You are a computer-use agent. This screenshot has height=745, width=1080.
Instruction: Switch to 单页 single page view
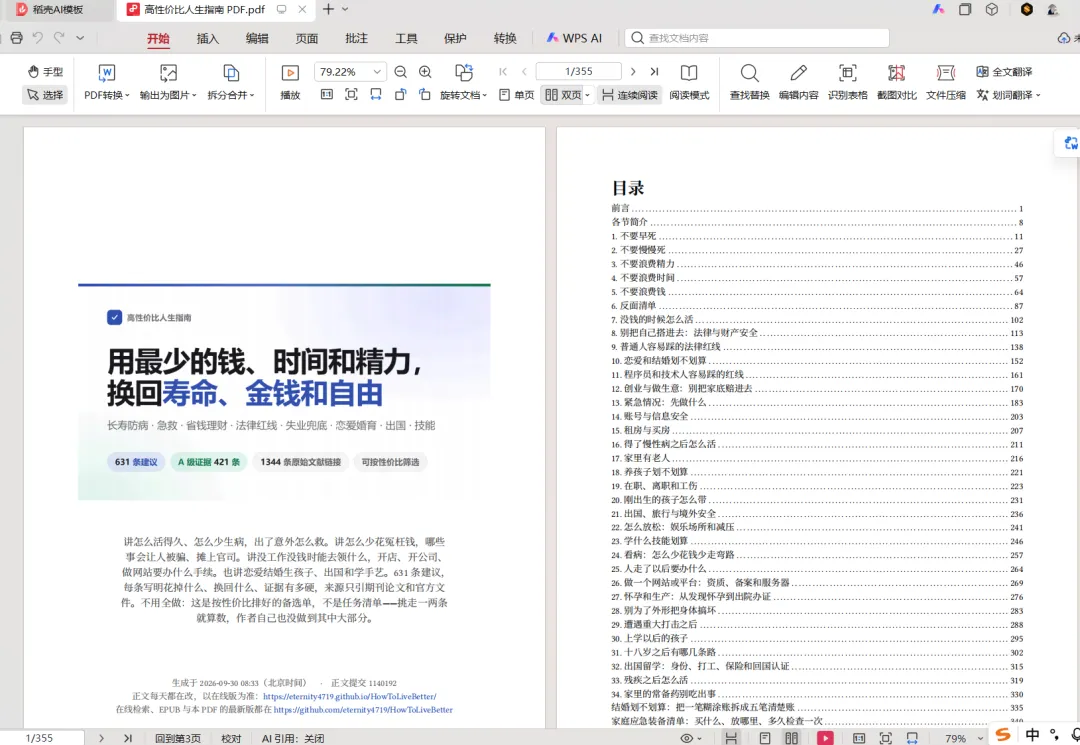point(517,95)
